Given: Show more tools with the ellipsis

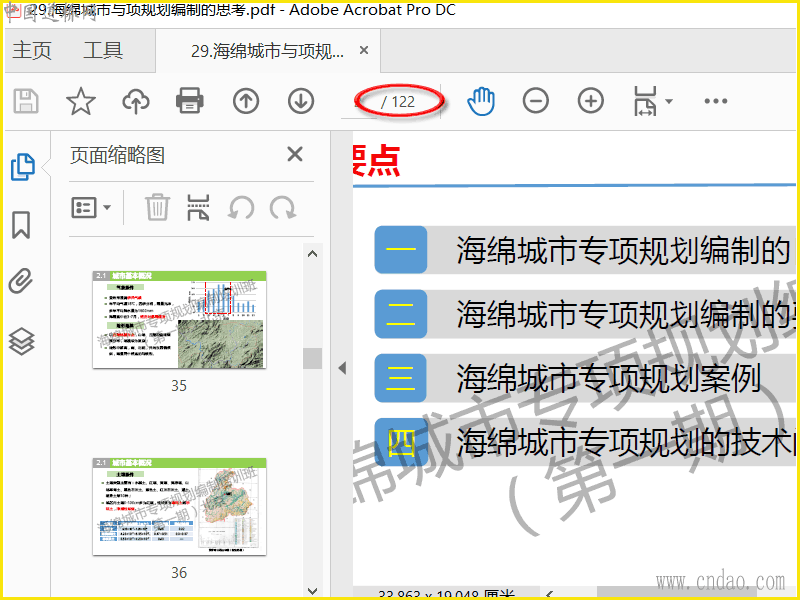Looking at the screenshot, I should (x=716, y=101).
